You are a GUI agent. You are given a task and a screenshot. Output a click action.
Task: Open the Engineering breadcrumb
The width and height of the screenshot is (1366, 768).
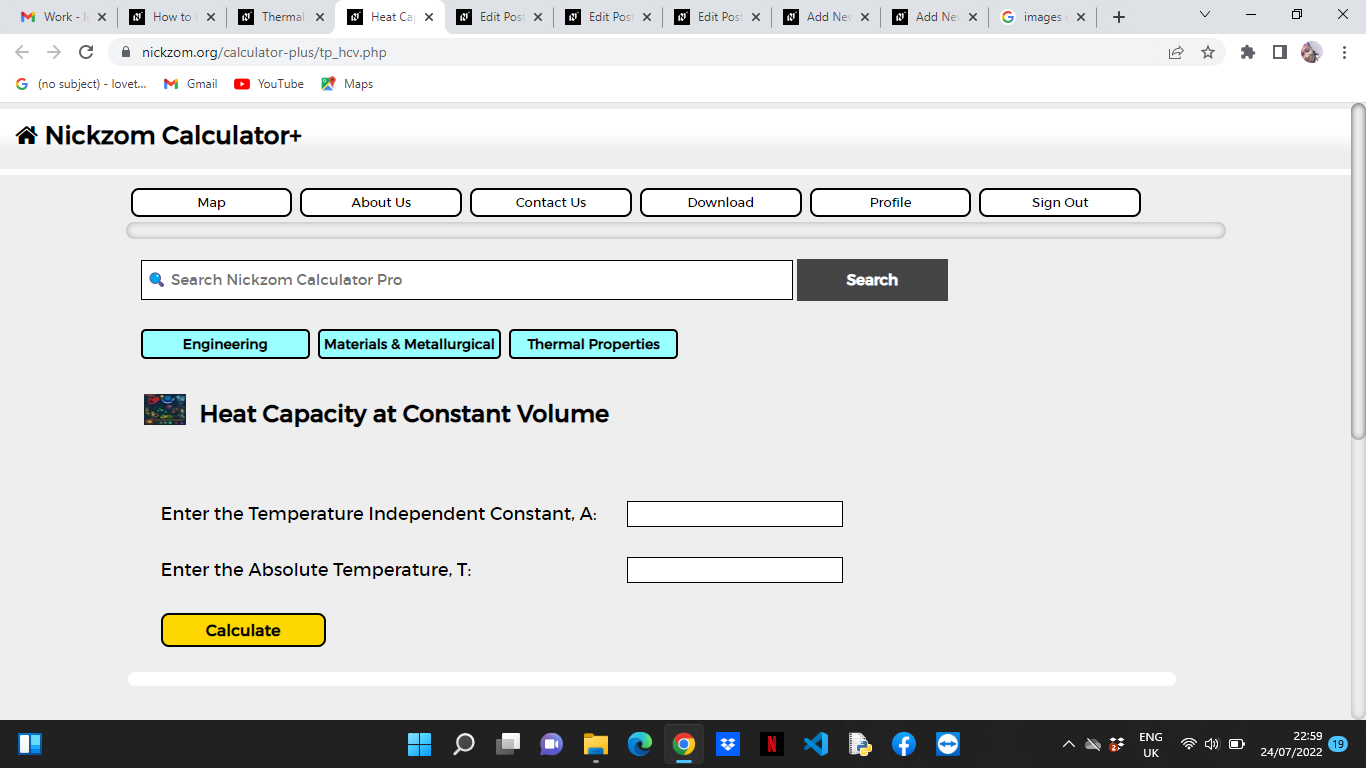(x=225, y=344)
